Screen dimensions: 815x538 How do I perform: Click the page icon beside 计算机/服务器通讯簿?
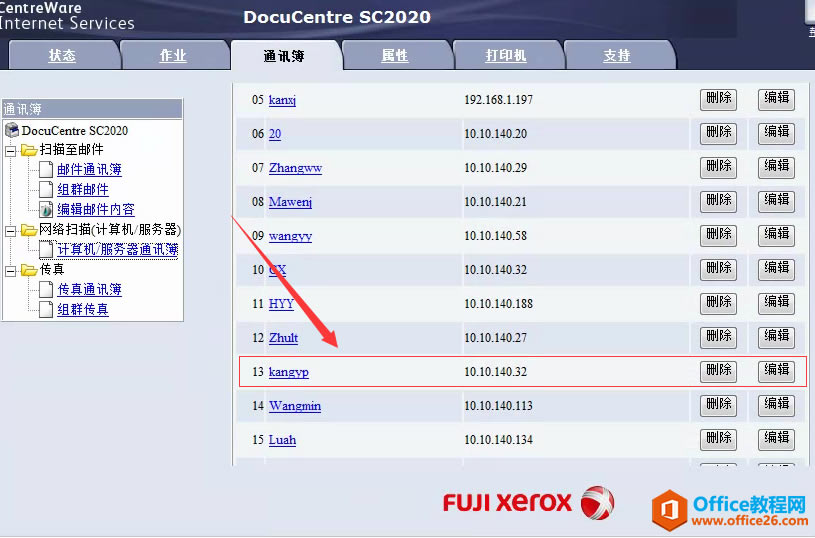click(x=46, y=250)
